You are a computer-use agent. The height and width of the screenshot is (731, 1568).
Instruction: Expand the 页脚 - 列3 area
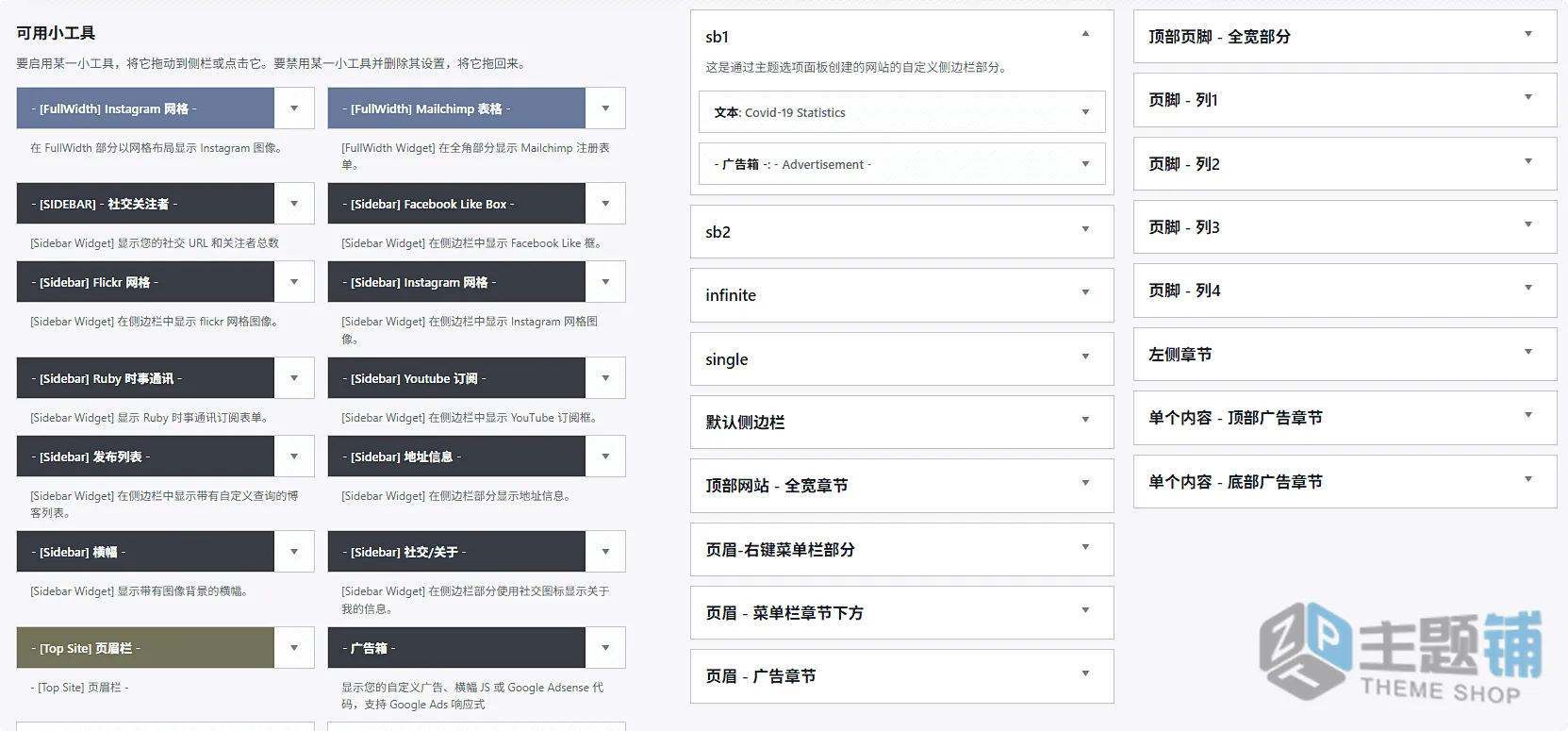1345,226
